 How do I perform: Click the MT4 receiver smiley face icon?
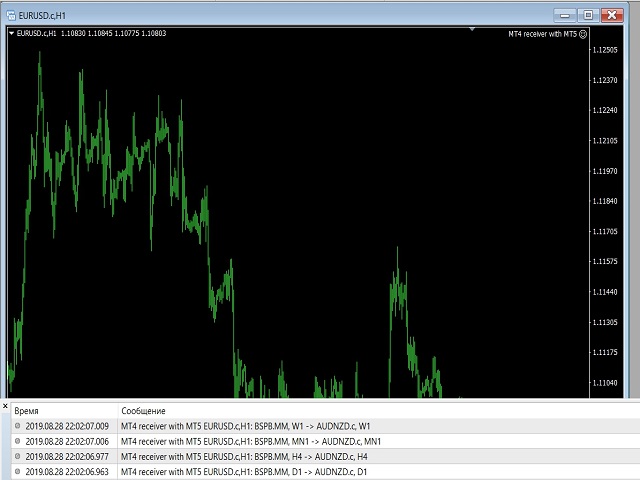click(x=583, y=34)
